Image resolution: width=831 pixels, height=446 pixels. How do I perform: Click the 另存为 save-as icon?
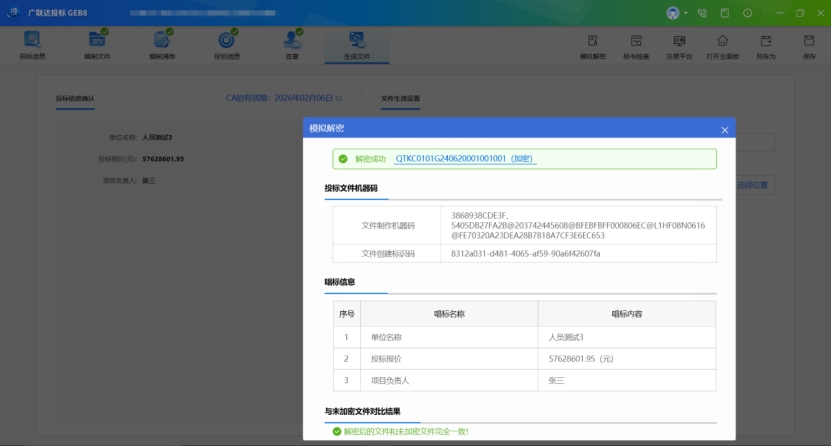coord(766,46)
